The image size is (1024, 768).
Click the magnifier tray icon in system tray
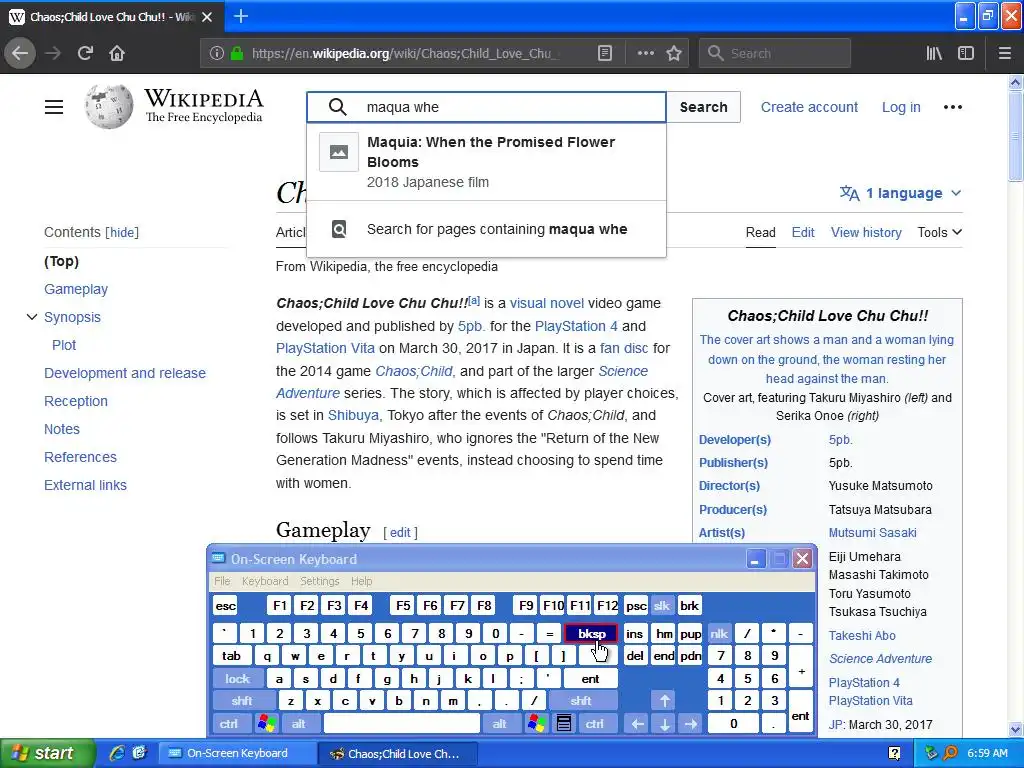[x=950, y=753]
